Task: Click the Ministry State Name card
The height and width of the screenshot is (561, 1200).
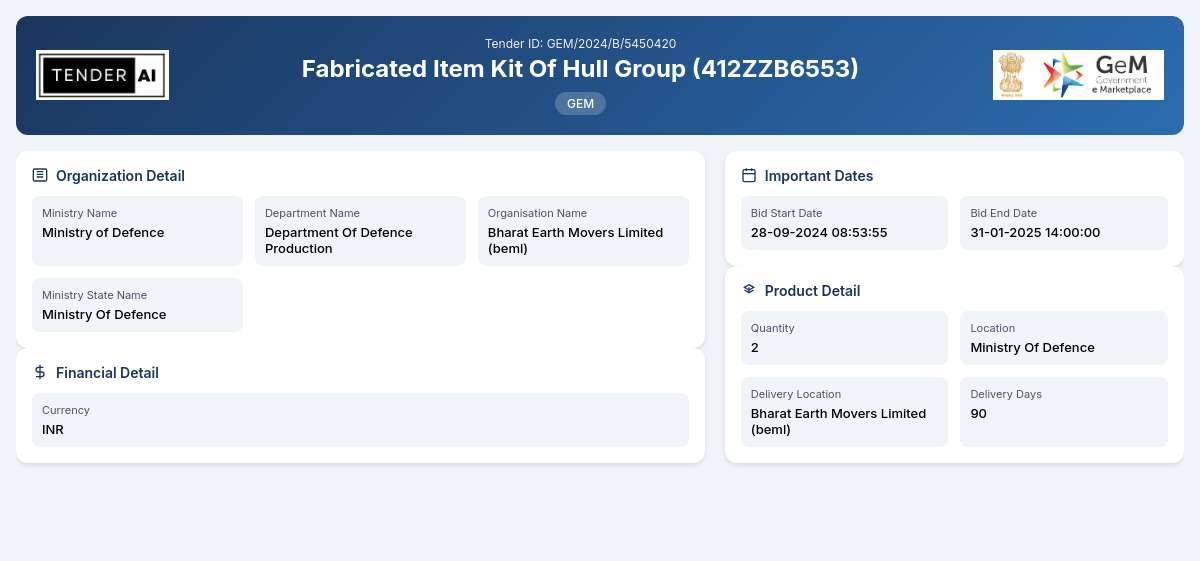Action: tap(137, 305)
